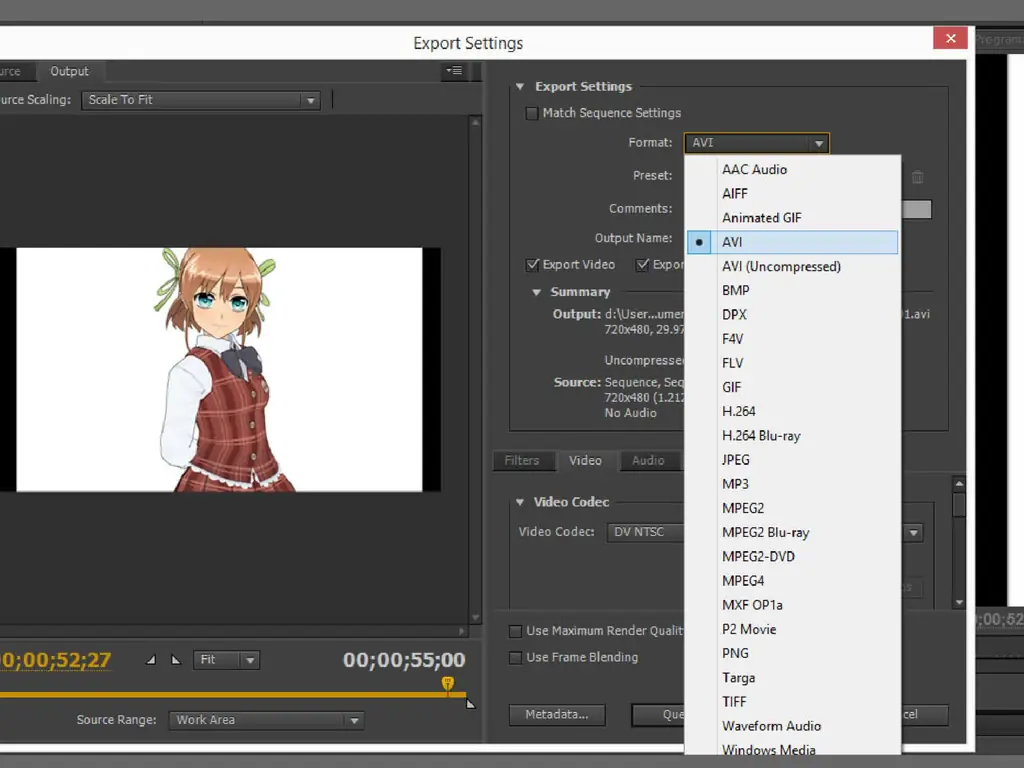Click the video preview frame of the character

(x=219, y=370)
